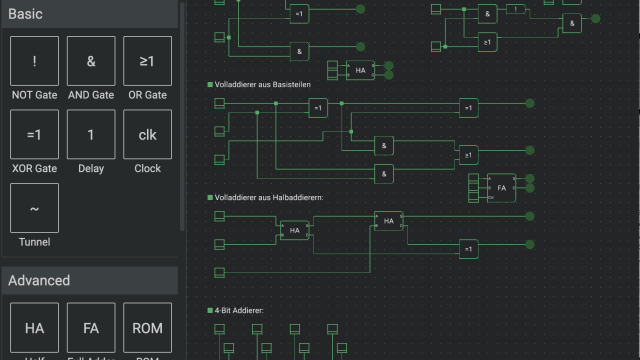This screenshot has height=360, width=640.
Task: Click the component panel vertical scrollbar
Action: click(182, 116)
